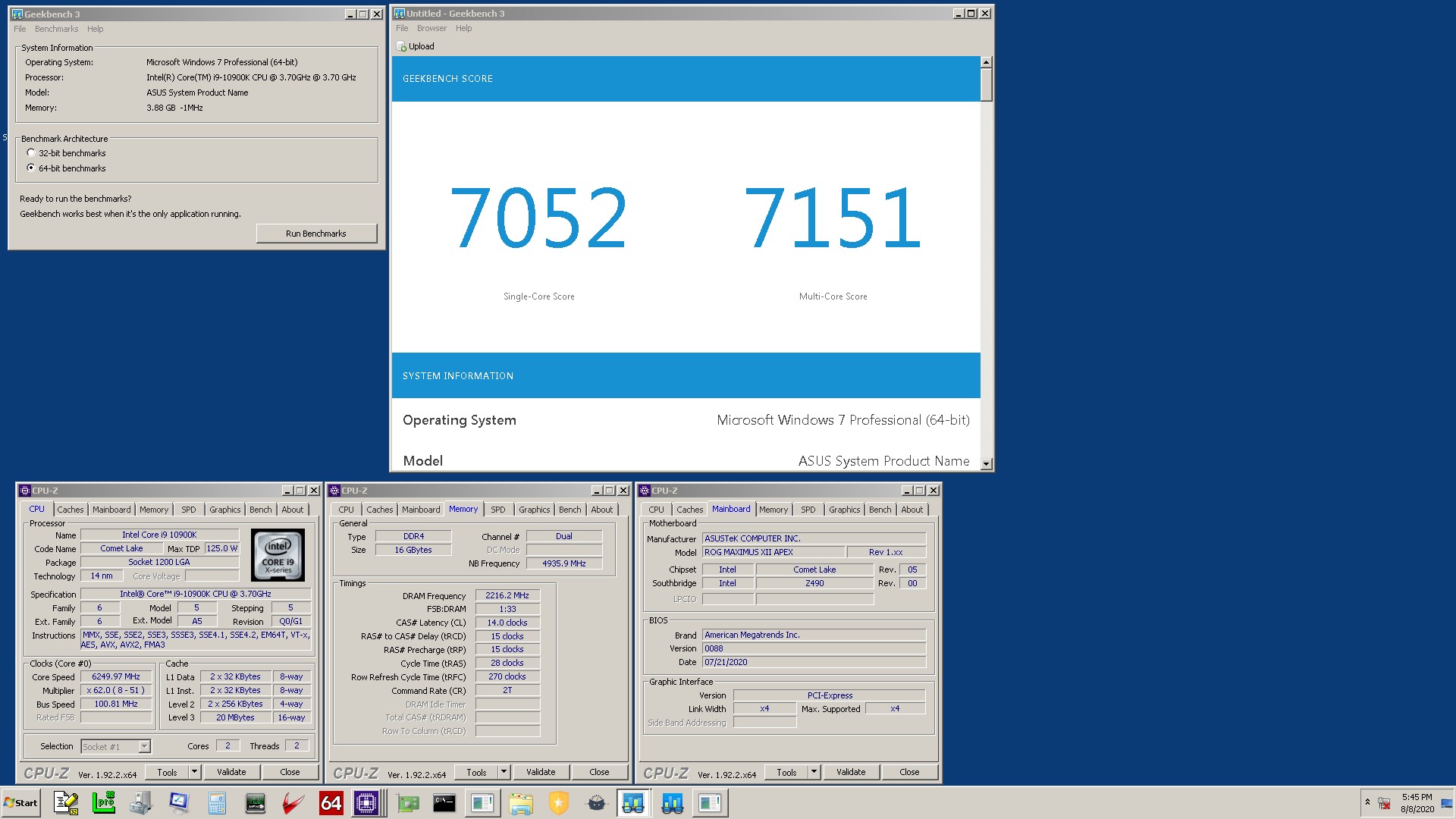This screenshot has width=1456, height=819.
Task: Open the red AIDA64 taskbar icon
Action: pyautogui.click(x=331, y=803)
